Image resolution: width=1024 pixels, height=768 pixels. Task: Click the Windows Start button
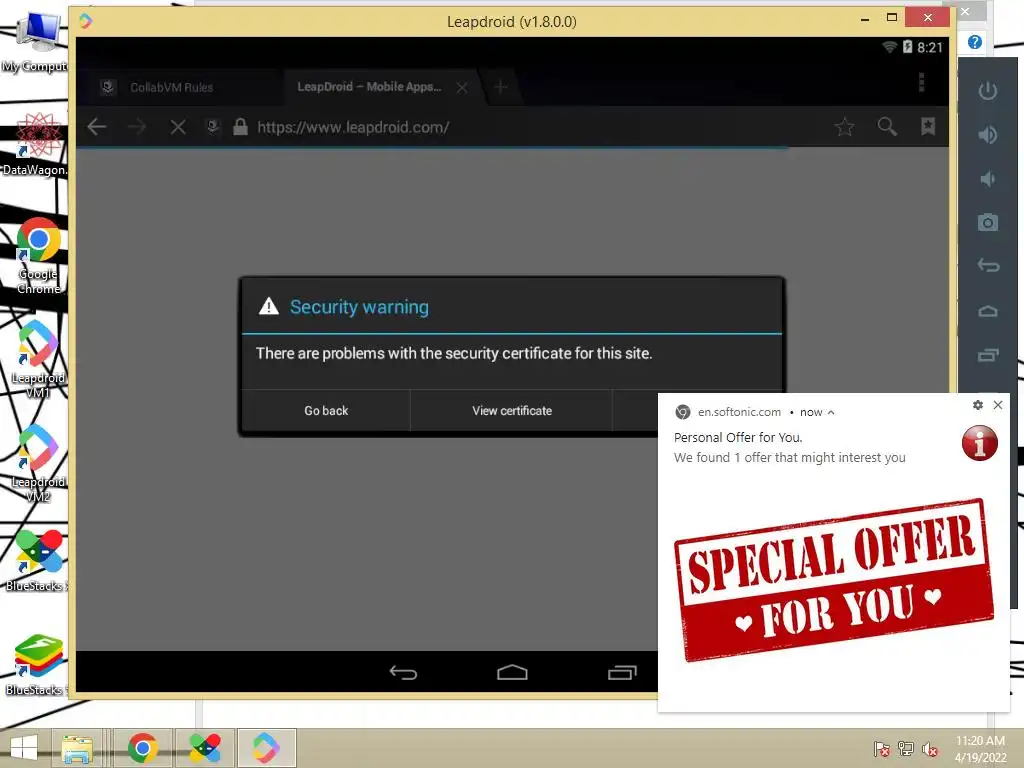pyautogui.click(x=24, y=748)
